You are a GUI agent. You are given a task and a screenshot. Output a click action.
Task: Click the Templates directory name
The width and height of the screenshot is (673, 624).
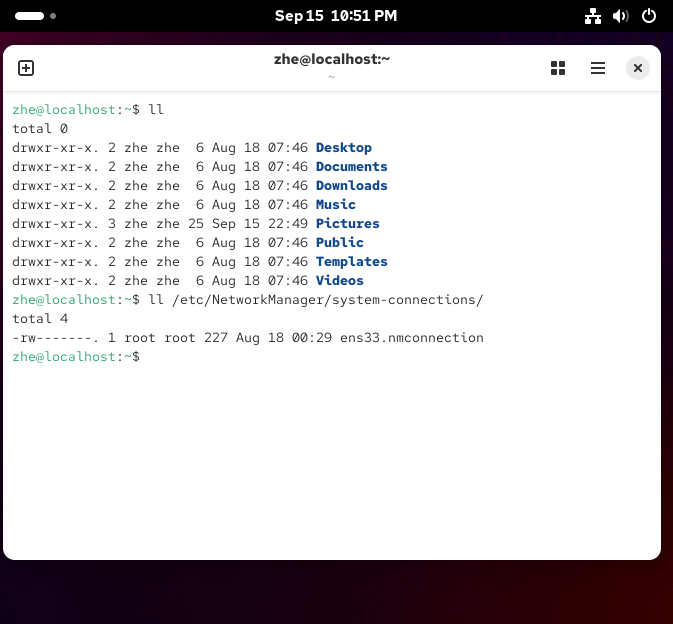click(352, 261)
